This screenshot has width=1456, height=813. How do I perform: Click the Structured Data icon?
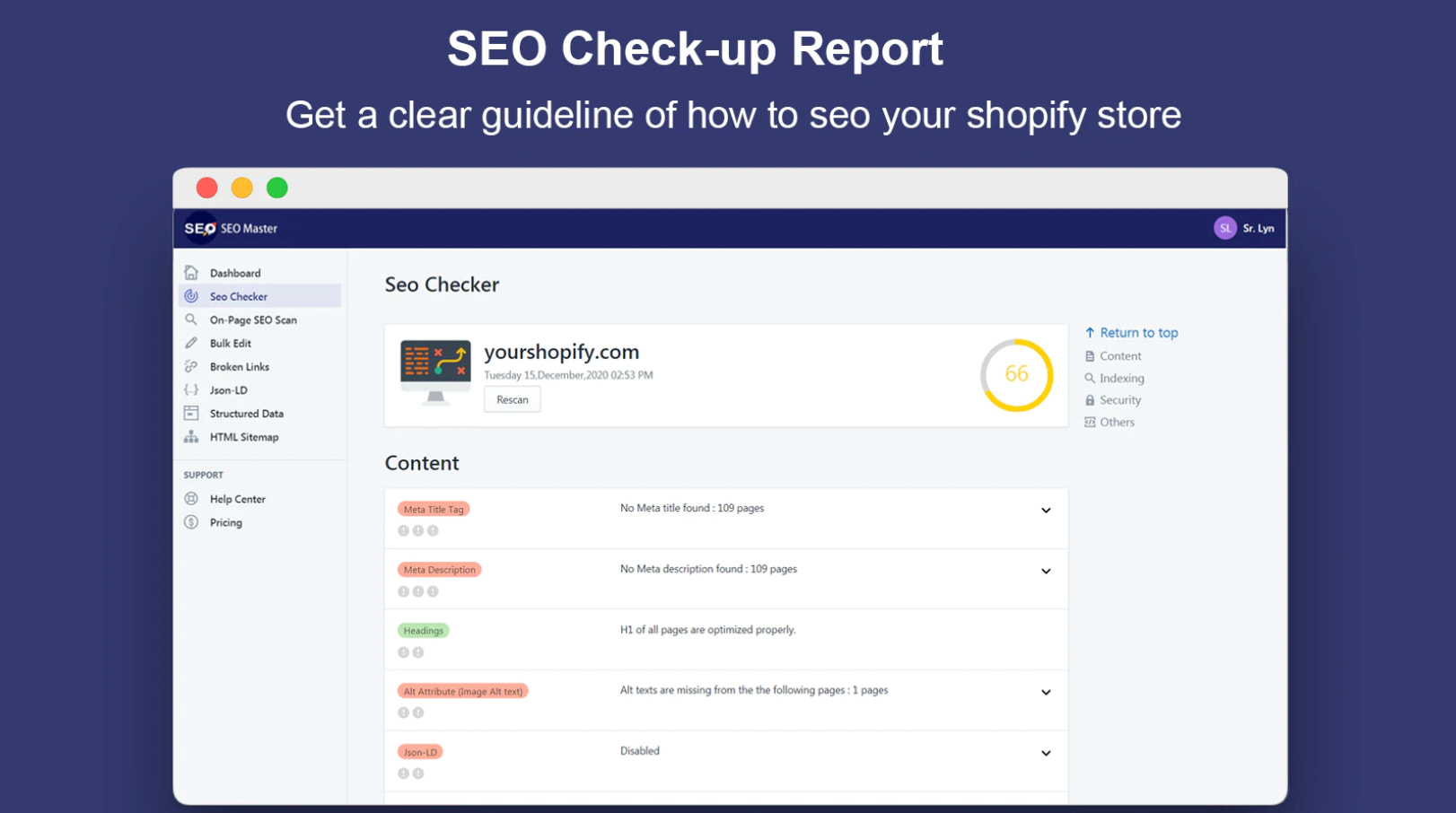(x=191, y=414)
